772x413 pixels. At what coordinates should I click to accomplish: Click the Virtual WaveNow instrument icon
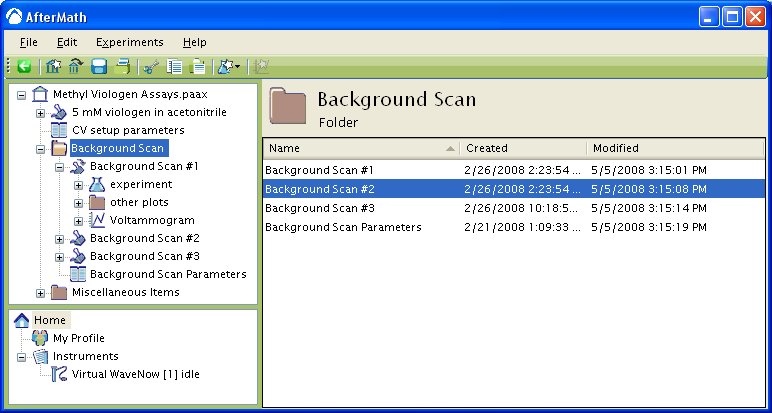[59, 374]
